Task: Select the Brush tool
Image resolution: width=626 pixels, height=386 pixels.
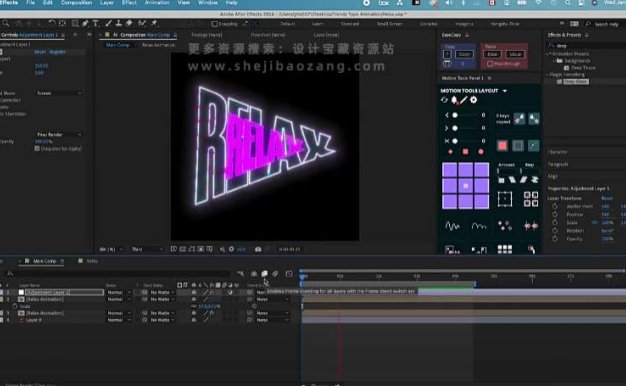Action: 109,24
